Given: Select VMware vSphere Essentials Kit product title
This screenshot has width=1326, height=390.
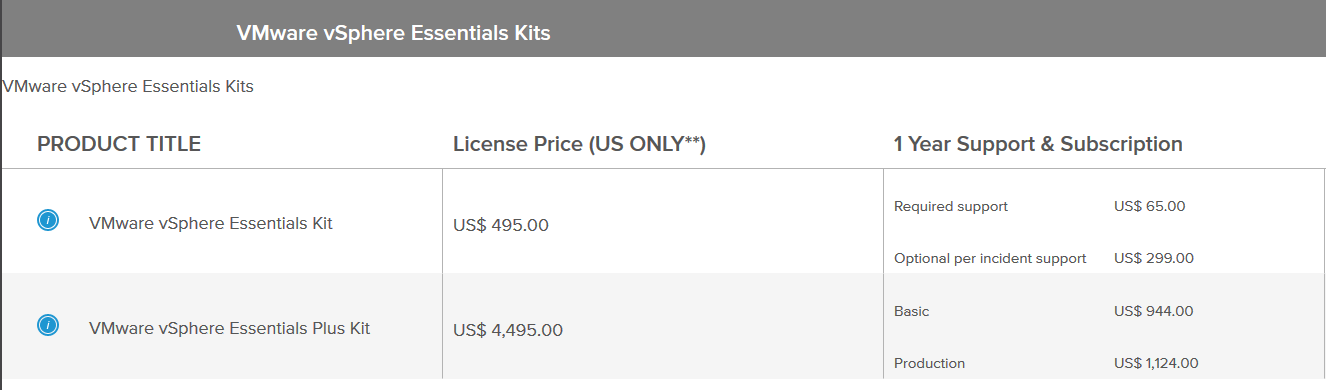Looking at the screenshot, I should tap(211, 224).
